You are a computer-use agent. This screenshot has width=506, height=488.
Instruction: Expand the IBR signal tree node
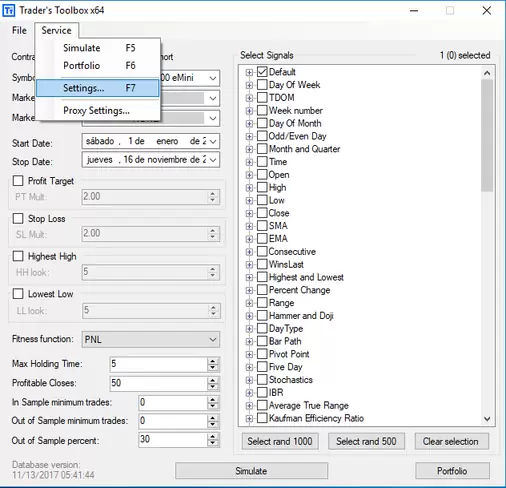(x=249, y=393)
